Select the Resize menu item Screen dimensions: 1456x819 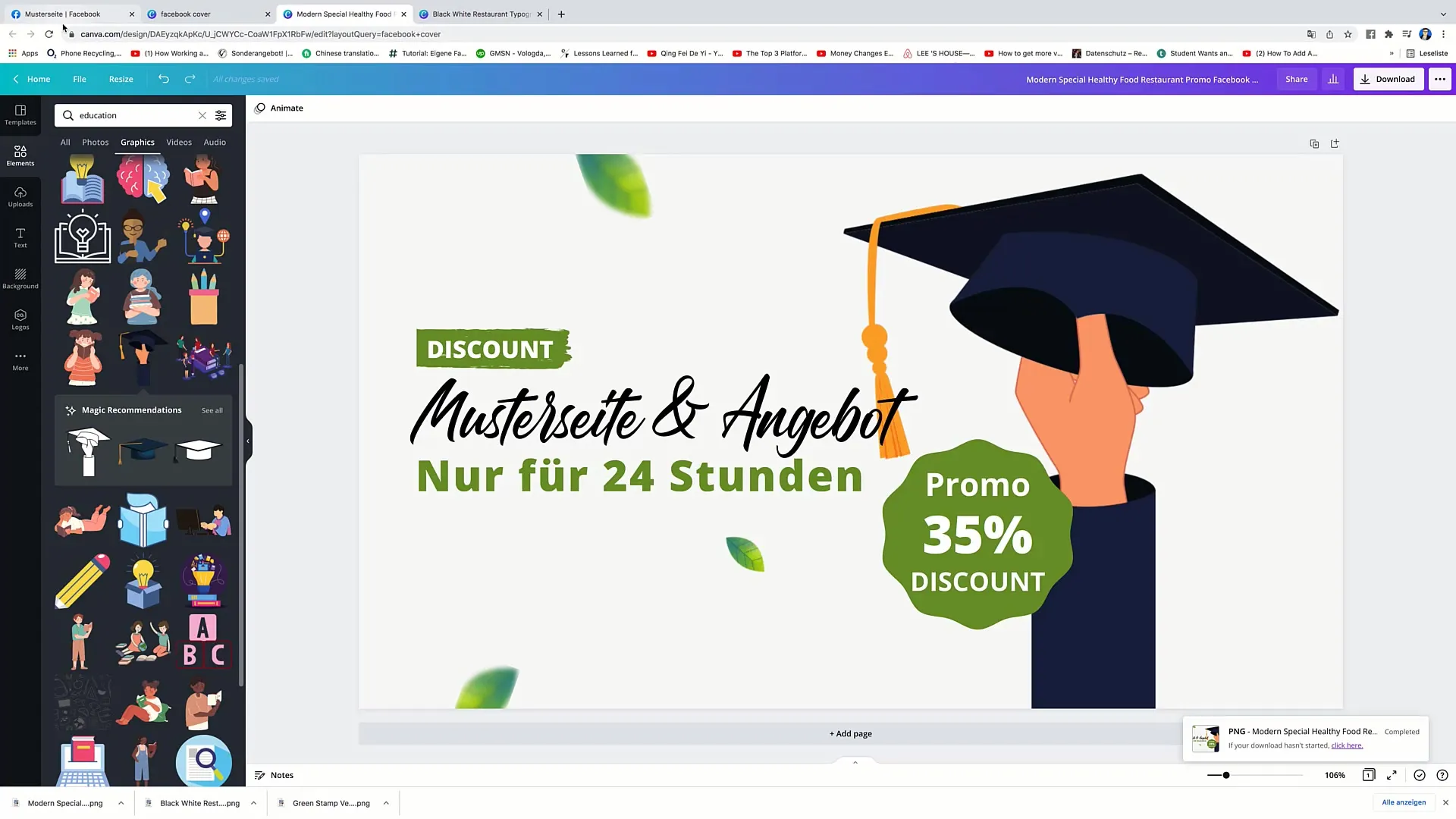tap(120, 79)
